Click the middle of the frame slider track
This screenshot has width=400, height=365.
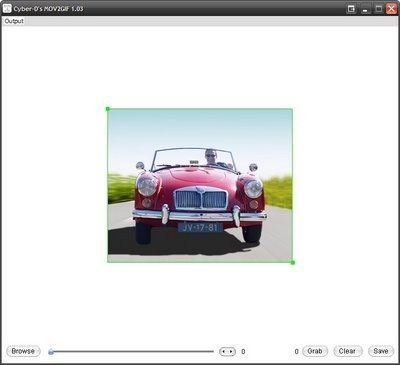pyautogui.click(x=132, y=351)
